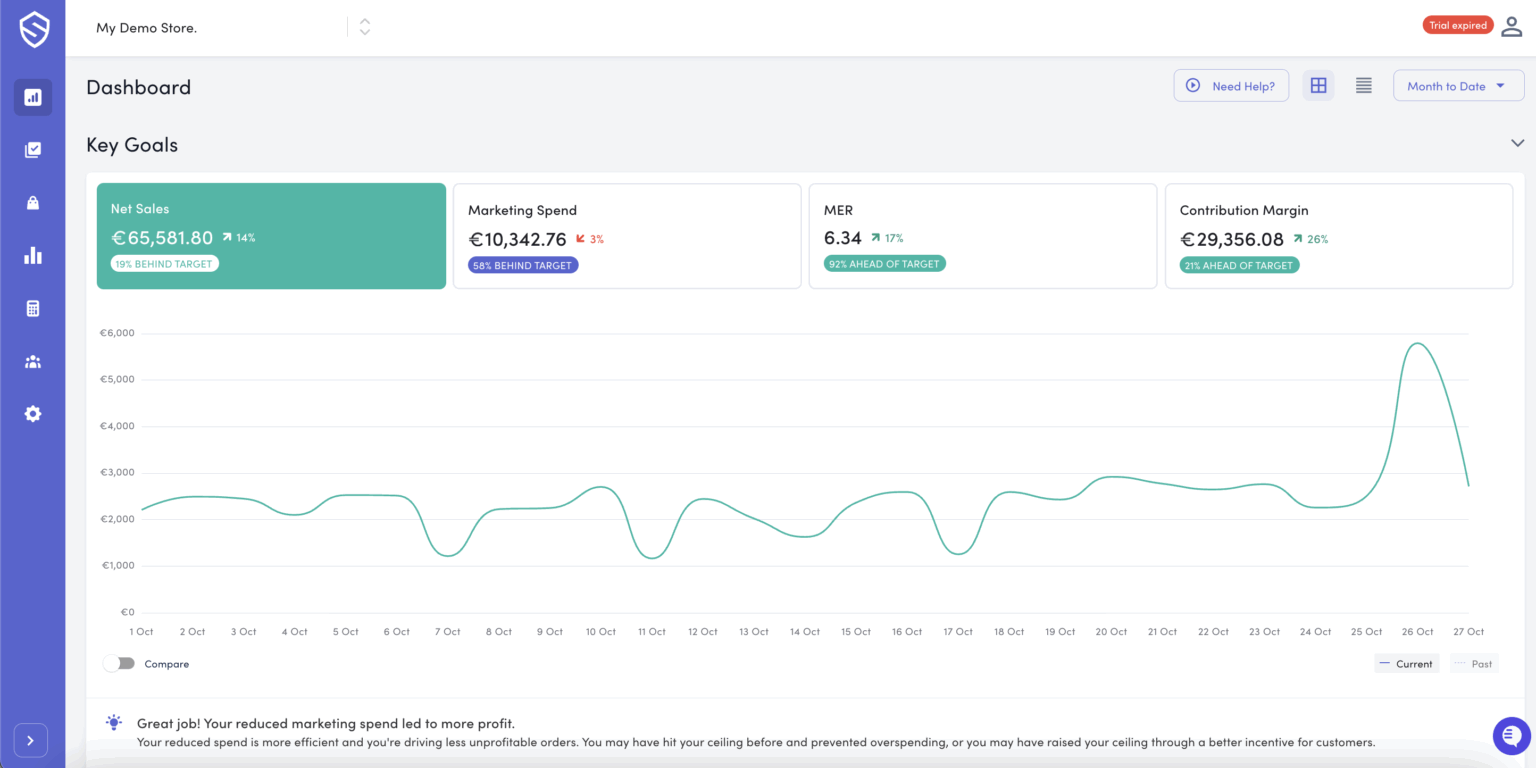This screenshot has width=1536, height=768.
Task: Open Settings via the gear icon
Action: [x=32, y=413]
